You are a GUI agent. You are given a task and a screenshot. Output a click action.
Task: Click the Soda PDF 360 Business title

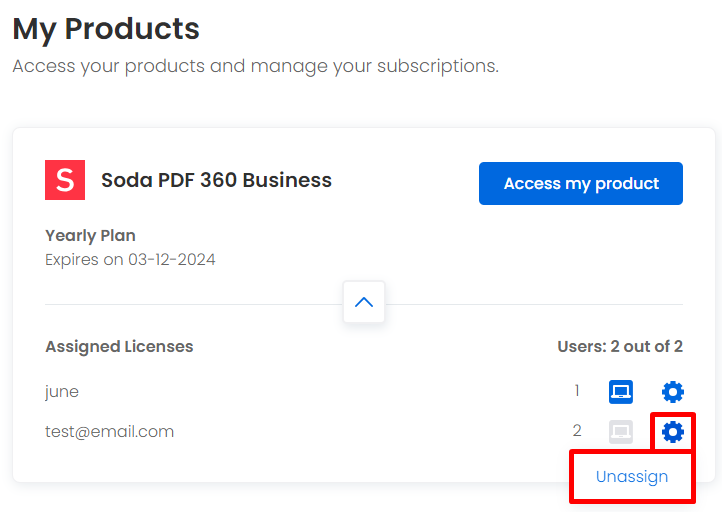216,180
